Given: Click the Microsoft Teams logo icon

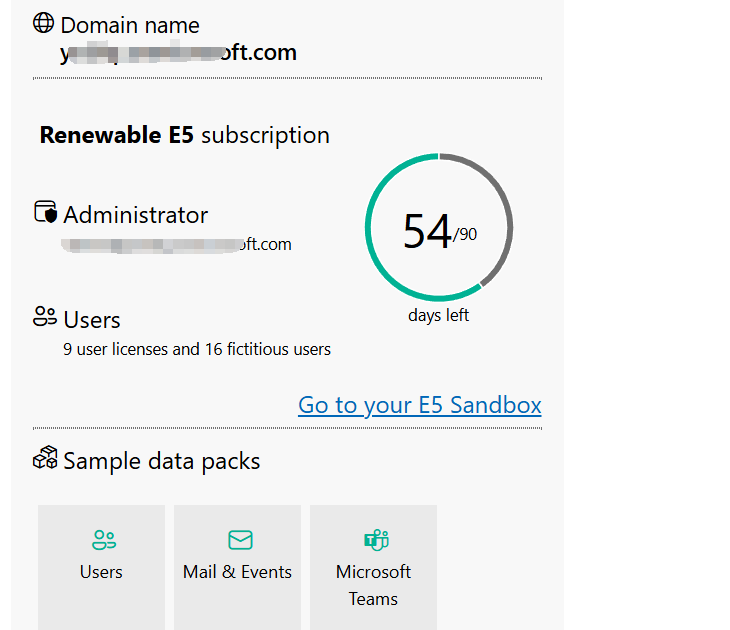Looking at the screenshot, I should coord(376,540).
